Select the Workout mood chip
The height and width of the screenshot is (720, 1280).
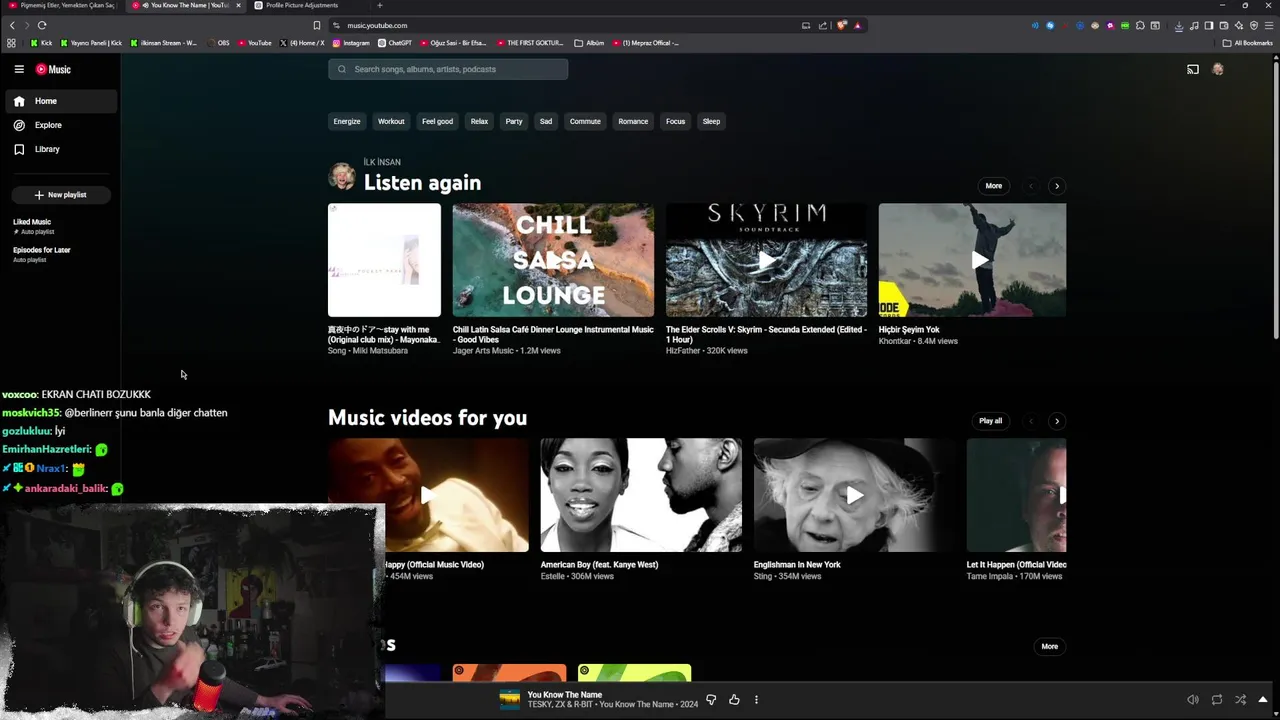point(391,121)
